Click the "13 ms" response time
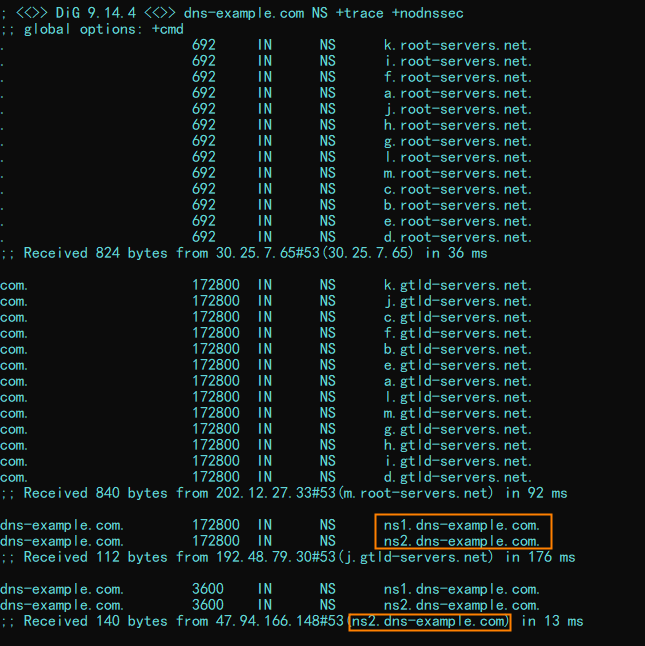 click(563, 621)
